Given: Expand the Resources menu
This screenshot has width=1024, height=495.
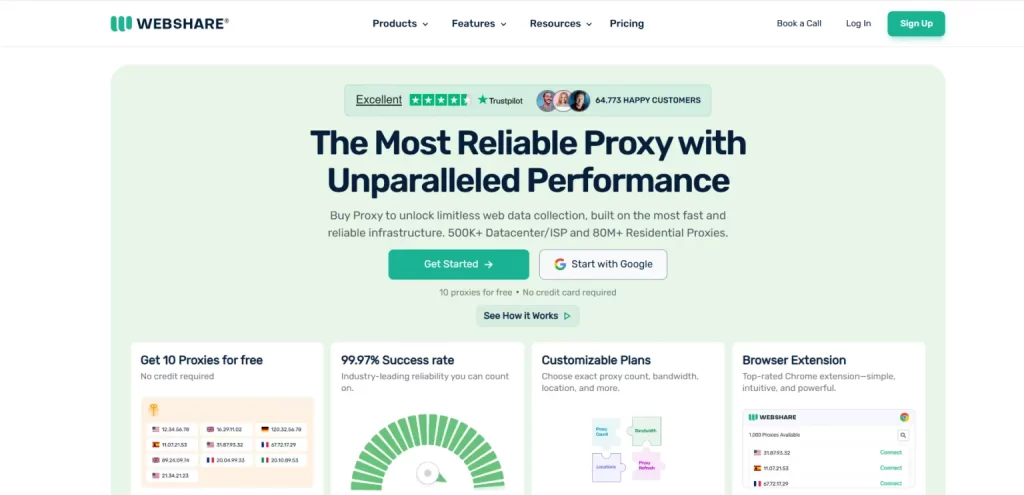Looking at the screenshot, I should point(560,23).
